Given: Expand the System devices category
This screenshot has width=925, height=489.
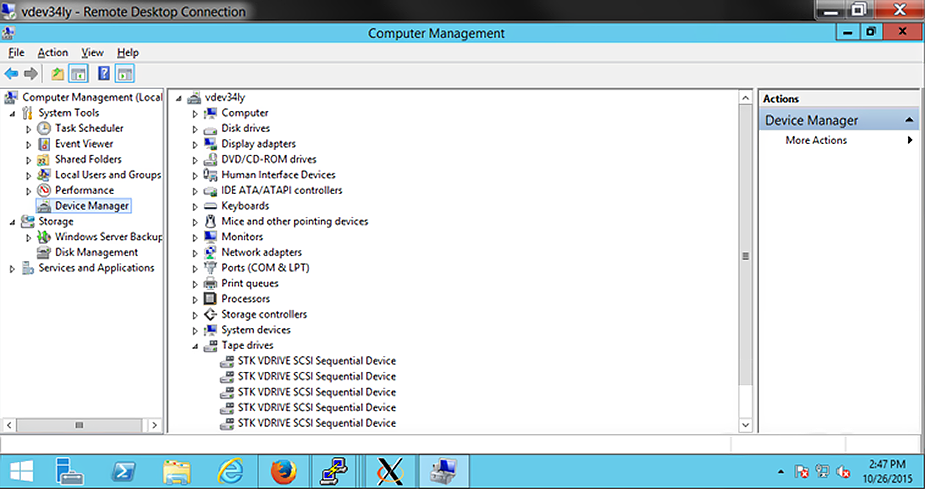Looking at the screenshot, I should [195, 330].
